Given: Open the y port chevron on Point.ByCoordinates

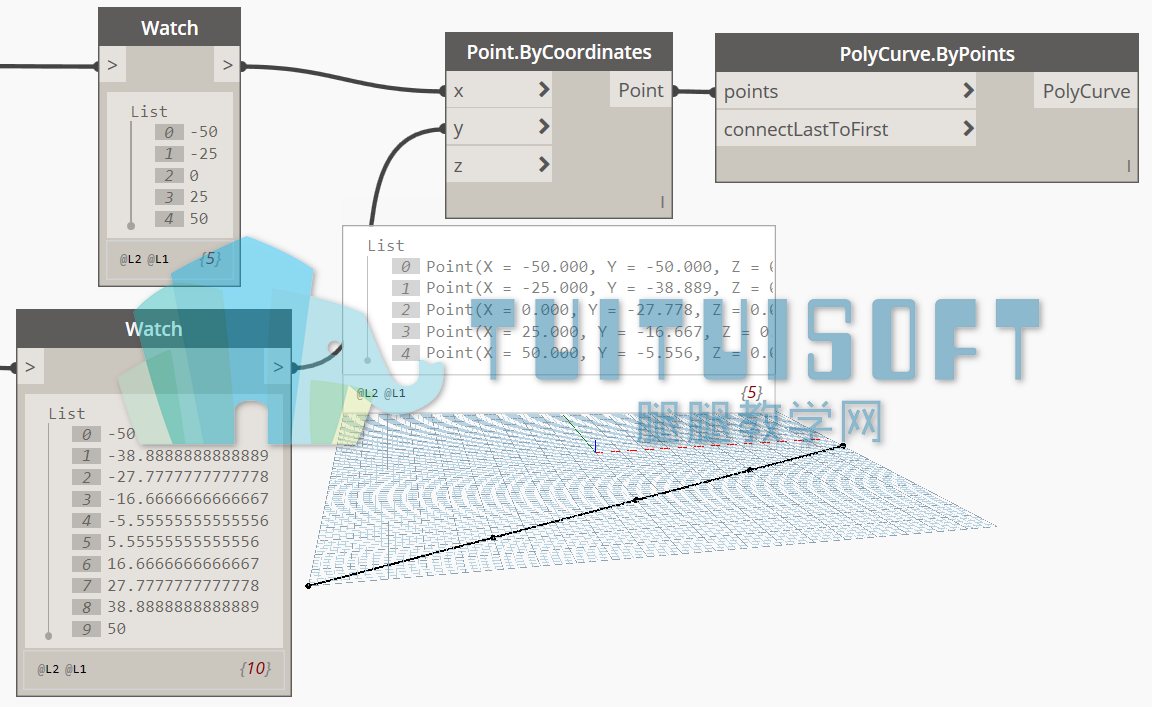Looking at the screenshot, I should (x=544, y=126).
